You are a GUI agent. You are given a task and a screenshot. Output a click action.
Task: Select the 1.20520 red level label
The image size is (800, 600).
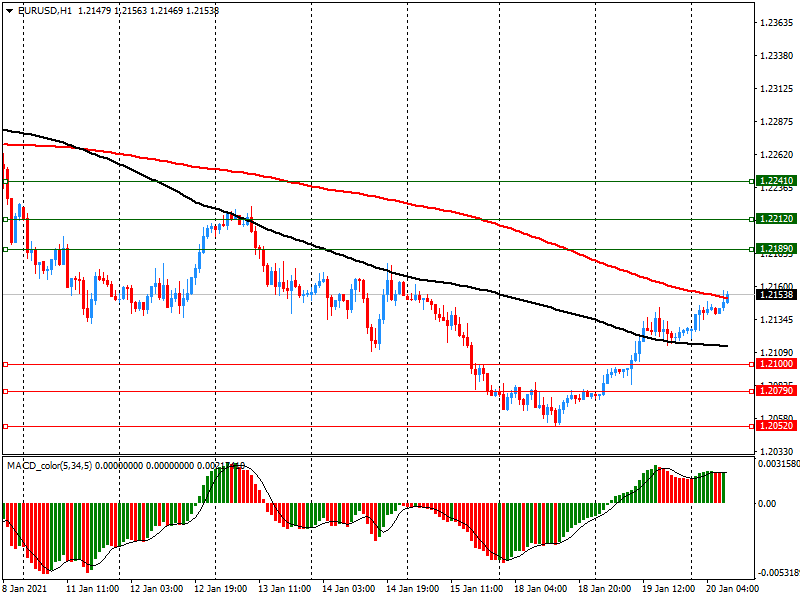point(776,426)
